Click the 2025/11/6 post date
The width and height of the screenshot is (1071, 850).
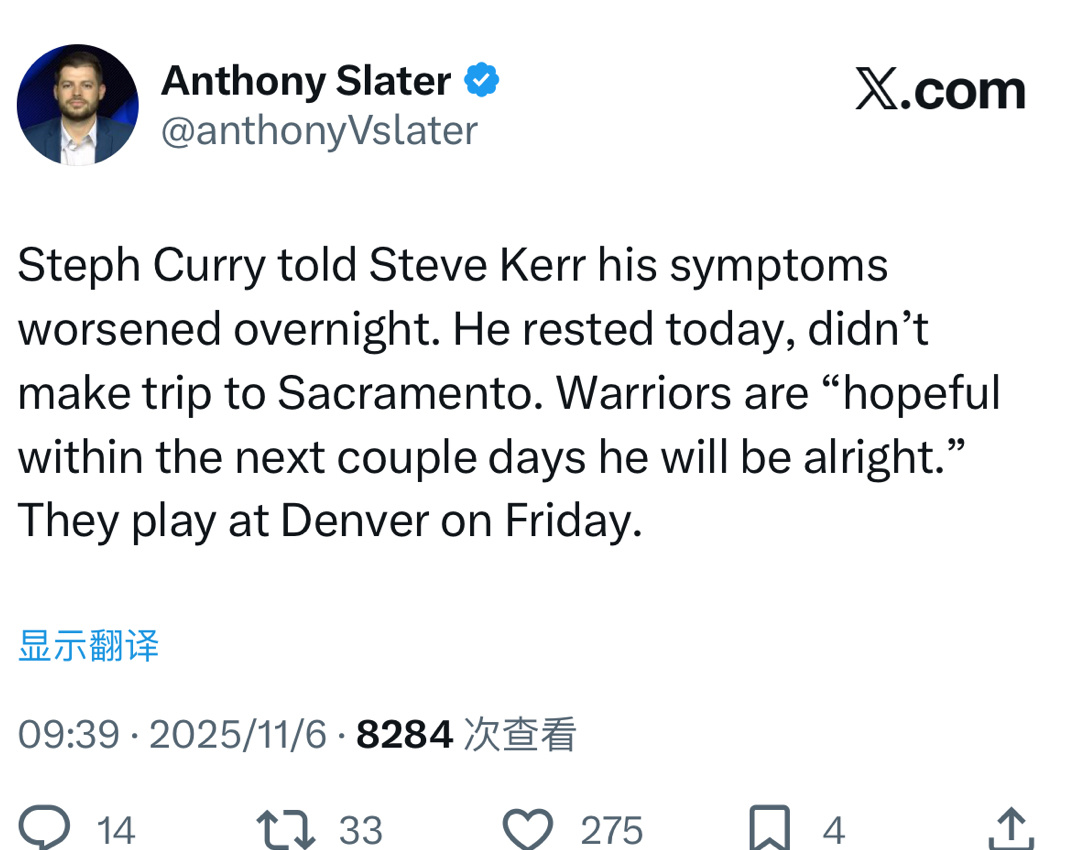point(238,735)
